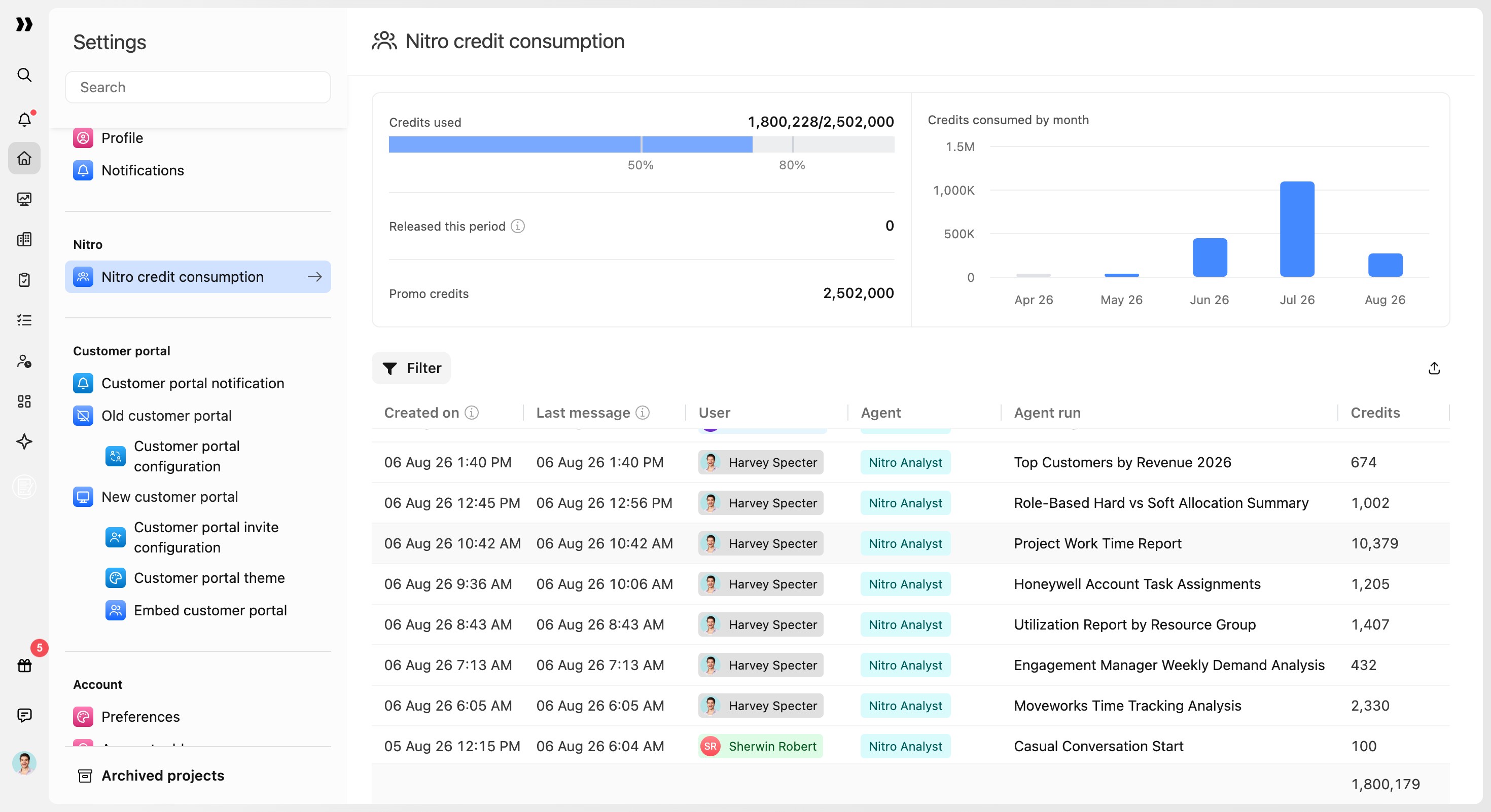1491x812 pixels.
Task: Click last message 06 Aug 26 12:56 PM
Action: point(605,503)
